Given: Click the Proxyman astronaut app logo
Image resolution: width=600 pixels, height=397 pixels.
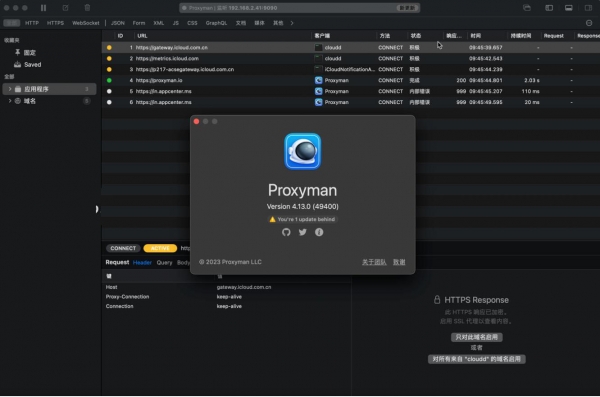Looking at the screenshot, I should [x=303, y=151].
